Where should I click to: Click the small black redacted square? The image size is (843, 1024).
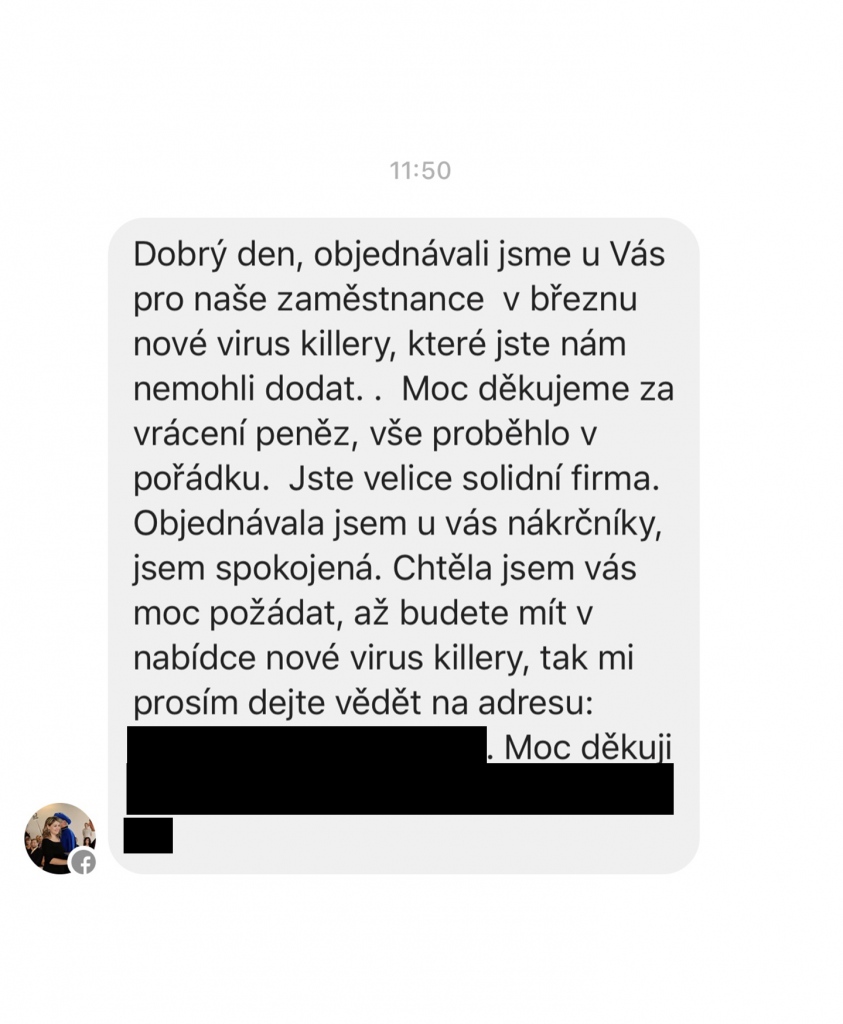click(x=148, y=835)
